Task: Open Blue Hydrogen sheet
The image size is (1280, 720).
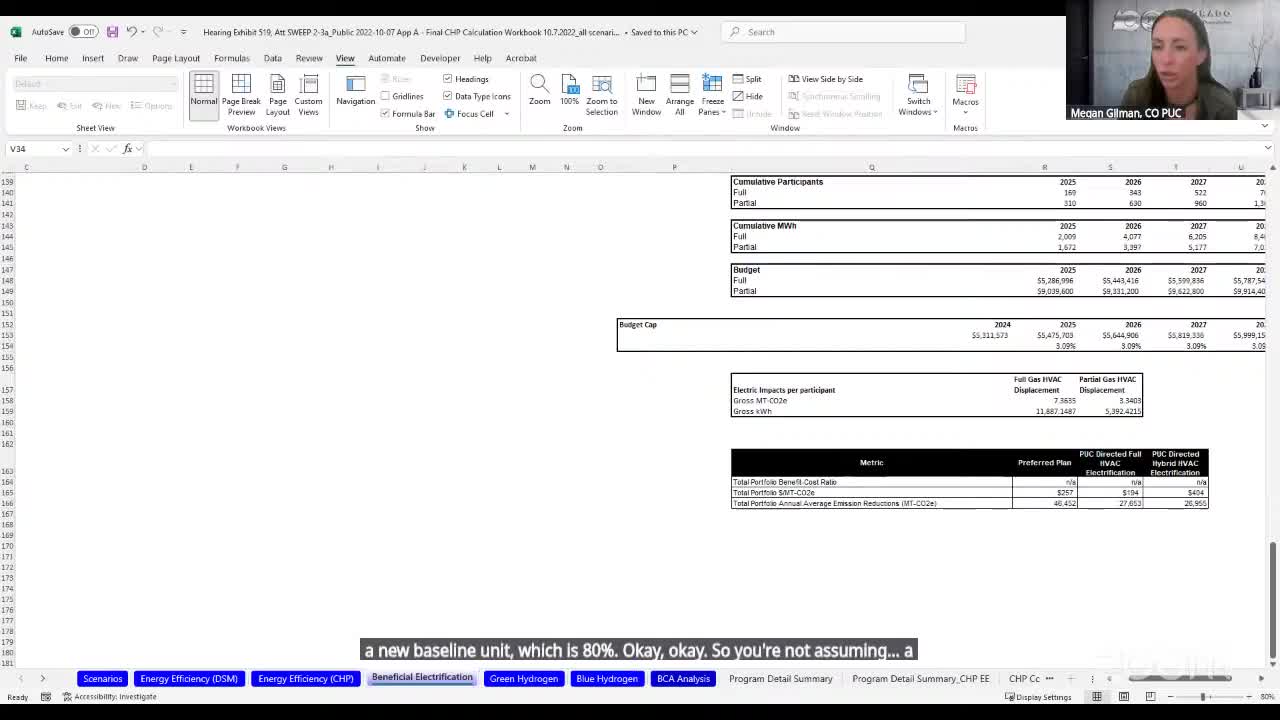Action: [607, 679]
